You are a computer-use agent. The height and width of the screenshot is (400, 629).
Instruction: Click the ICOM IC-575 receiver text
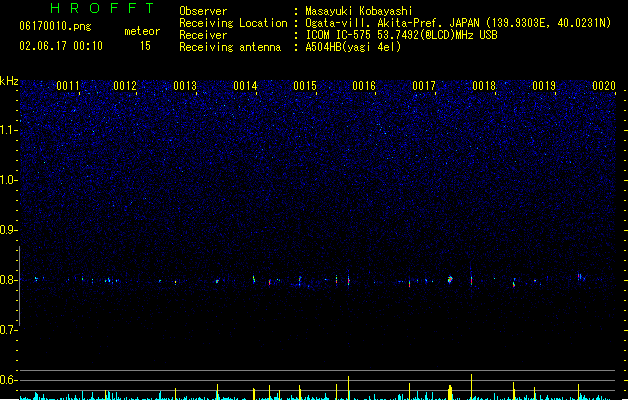402,35
